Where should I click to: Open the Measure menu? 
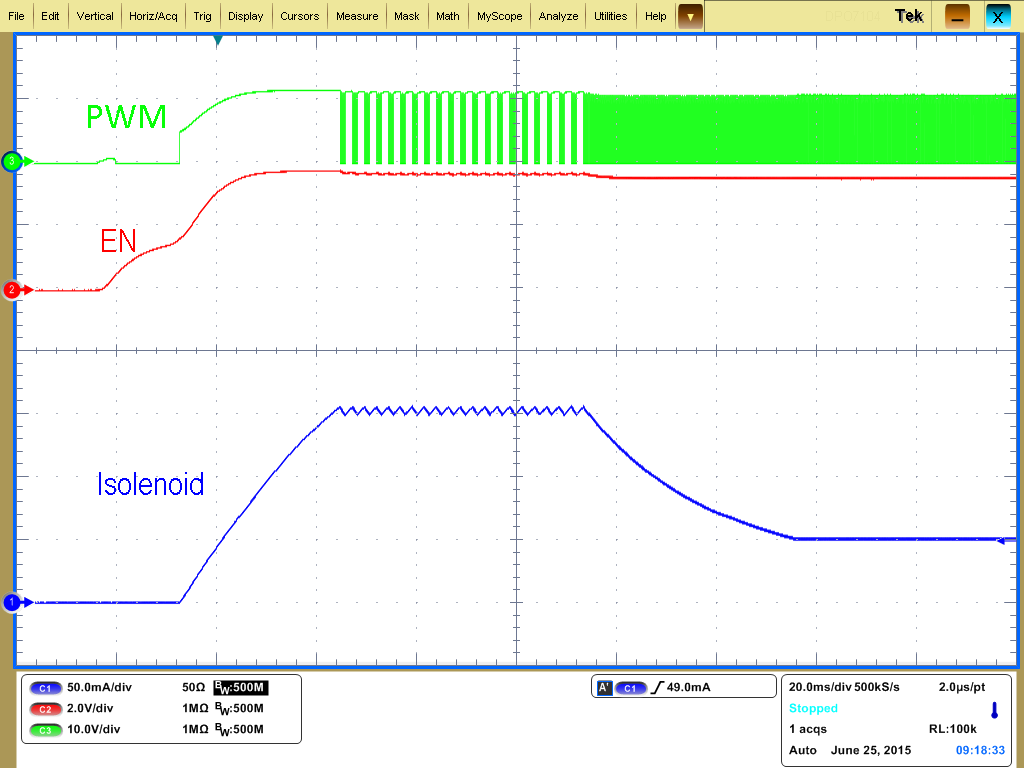pos(357,16)
